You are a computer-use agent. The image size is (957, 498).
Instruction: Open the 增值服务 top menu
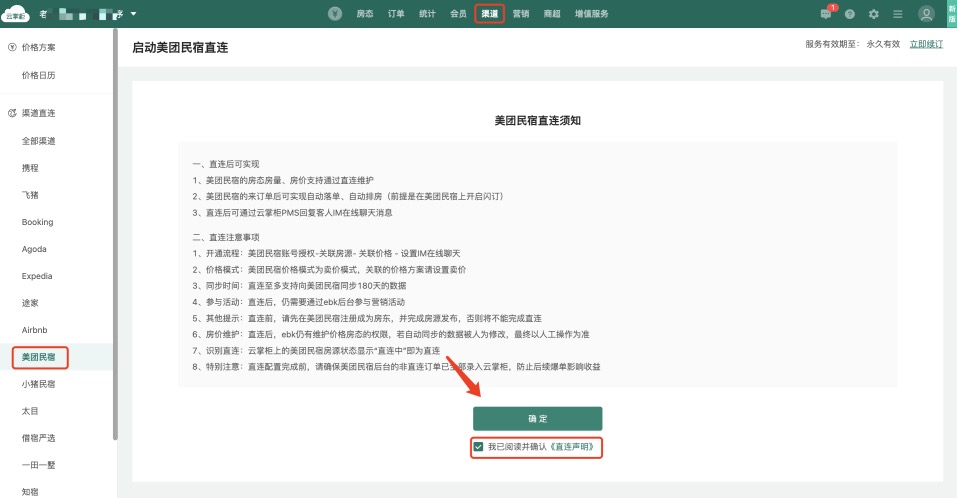click(587, 14)
